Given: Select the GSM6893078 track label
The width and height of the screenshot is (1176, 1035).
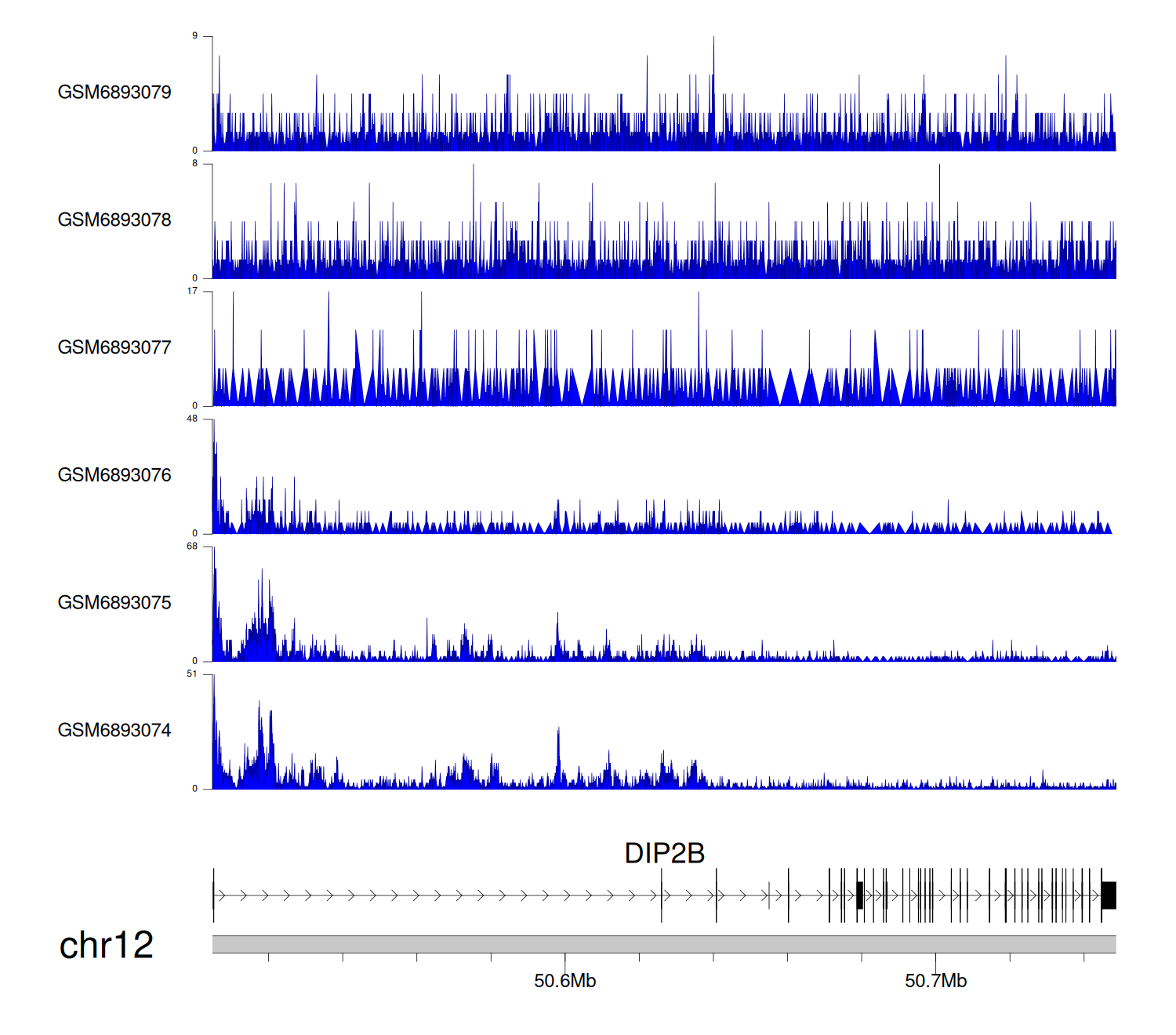Looking at the screenshot, I should click(114, 220).
